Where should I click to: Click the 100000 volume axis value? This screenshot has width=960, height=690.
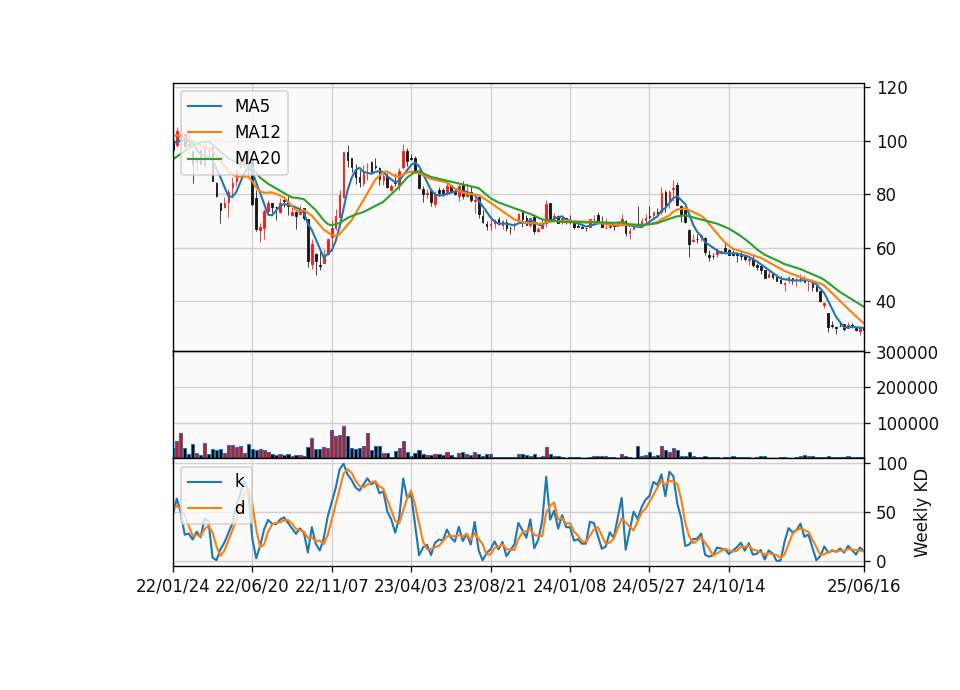[907, 424]
